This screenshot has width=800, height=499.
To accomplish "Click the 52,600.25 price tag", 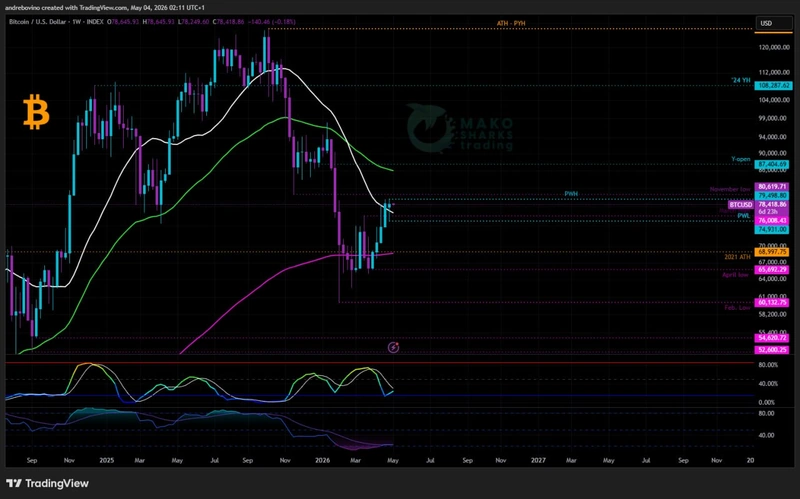I will pyautogui.click(x=772, y=350).
